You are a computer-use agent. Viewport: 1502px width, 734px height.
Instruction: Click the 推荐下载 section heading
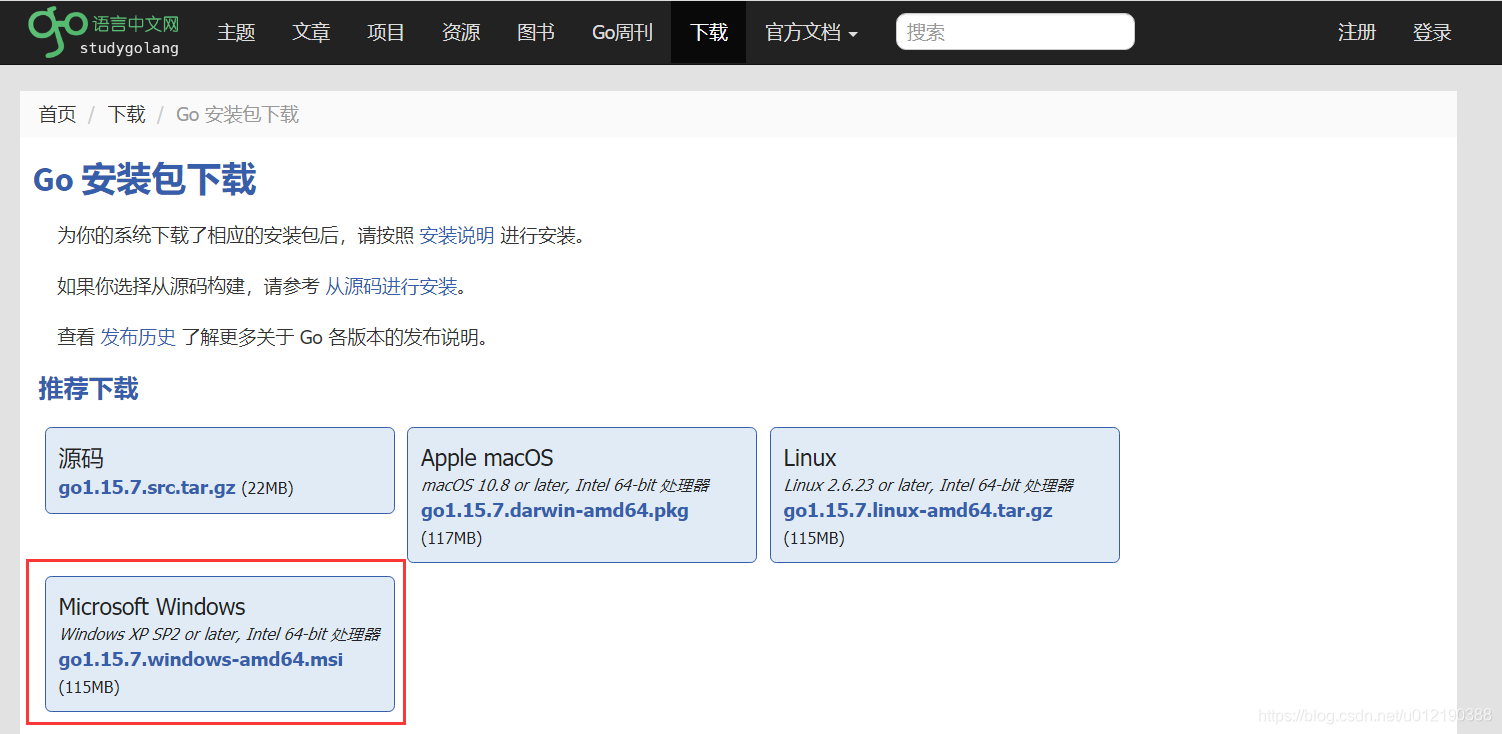point(88,388)
